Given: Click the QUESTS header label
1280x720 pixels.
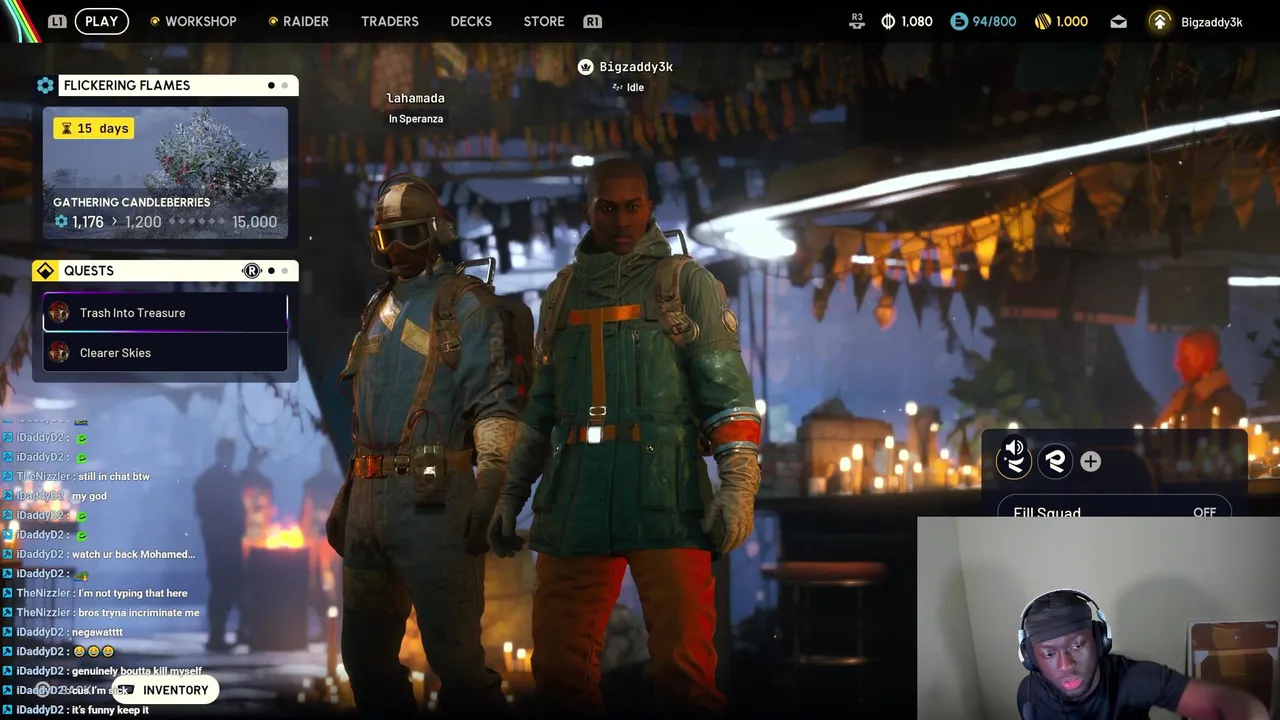Looking at the screenshot, I should pos(89,271).
